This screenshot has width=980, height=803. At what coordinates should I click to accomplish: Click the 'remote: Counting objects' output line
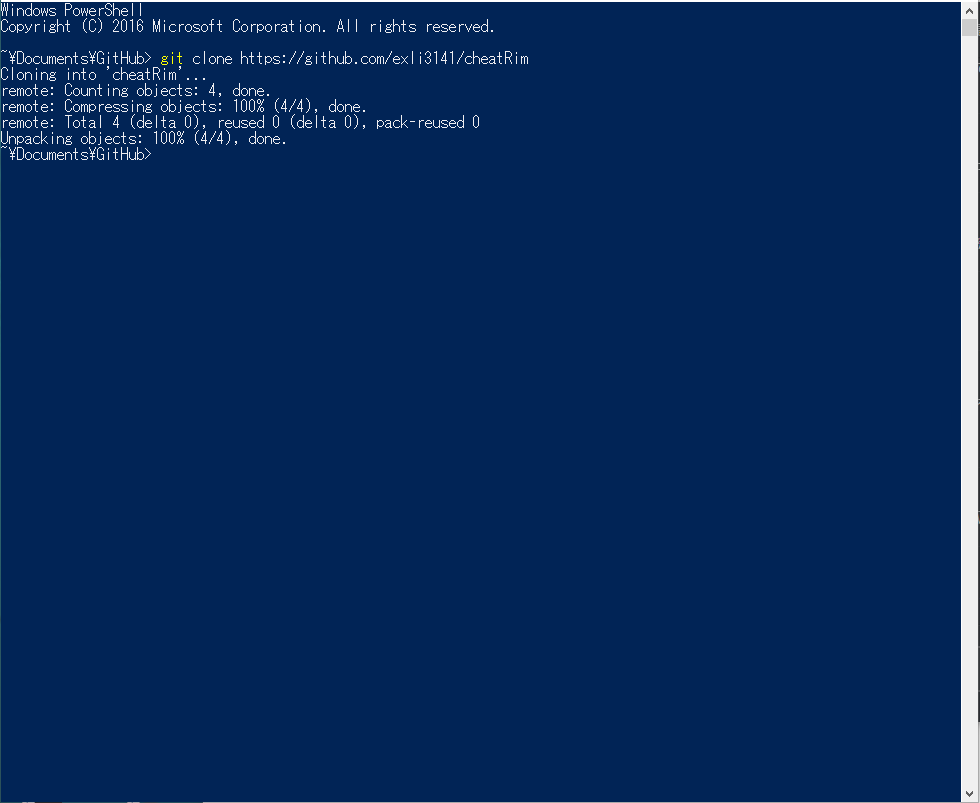pos(136,91)
